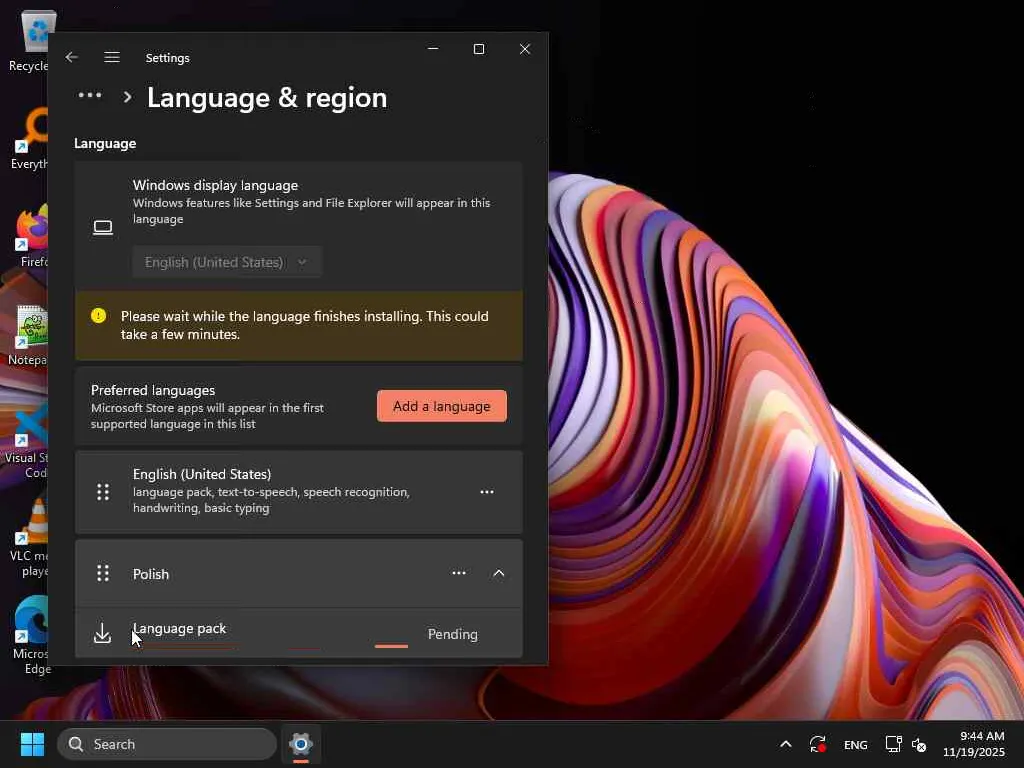Show hidden system tray icons
Screen dimensions: 1024x768
coord(786,744)
